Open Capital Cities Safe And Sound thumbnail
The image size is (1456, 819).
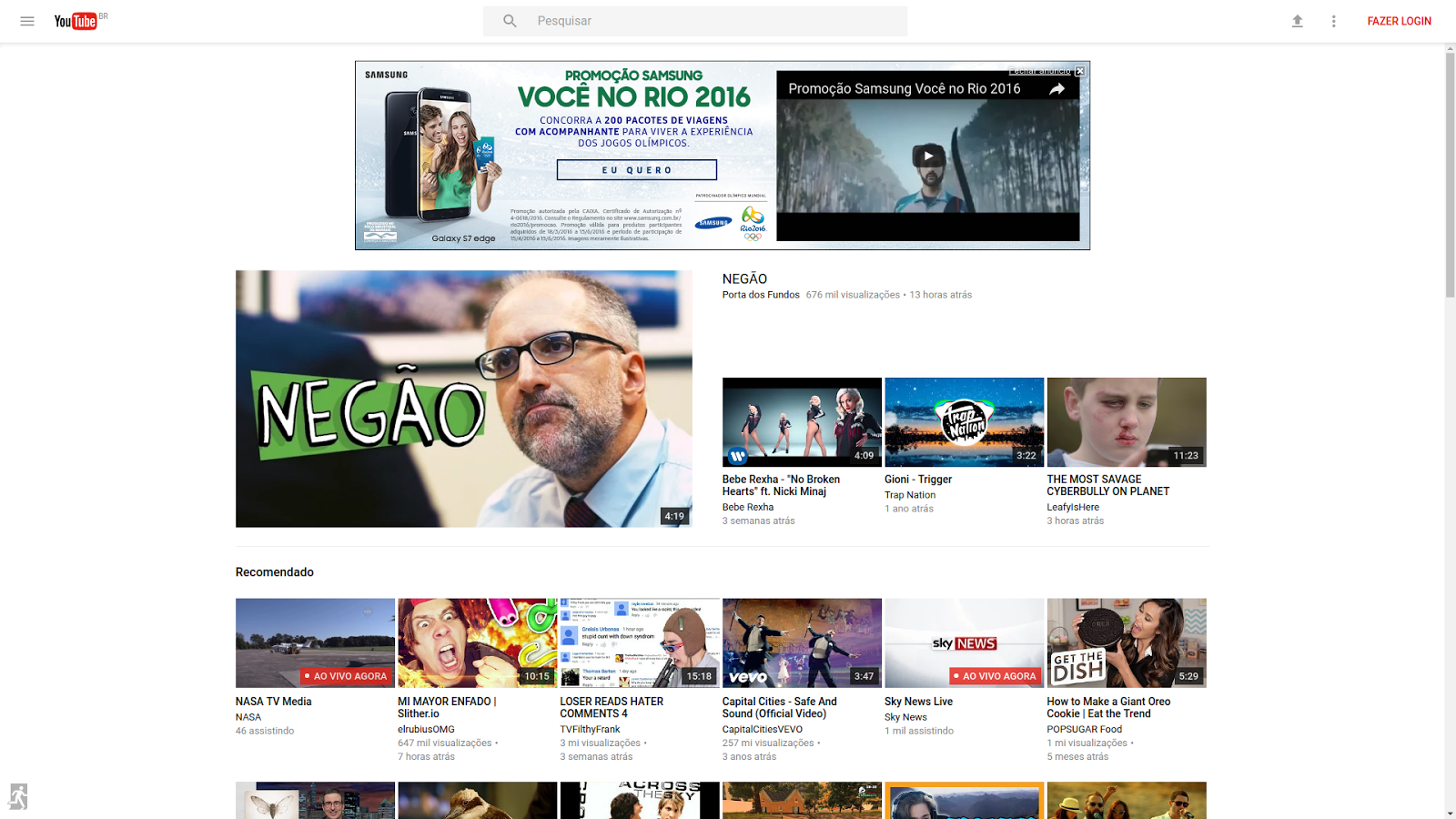tap(802, 642)
